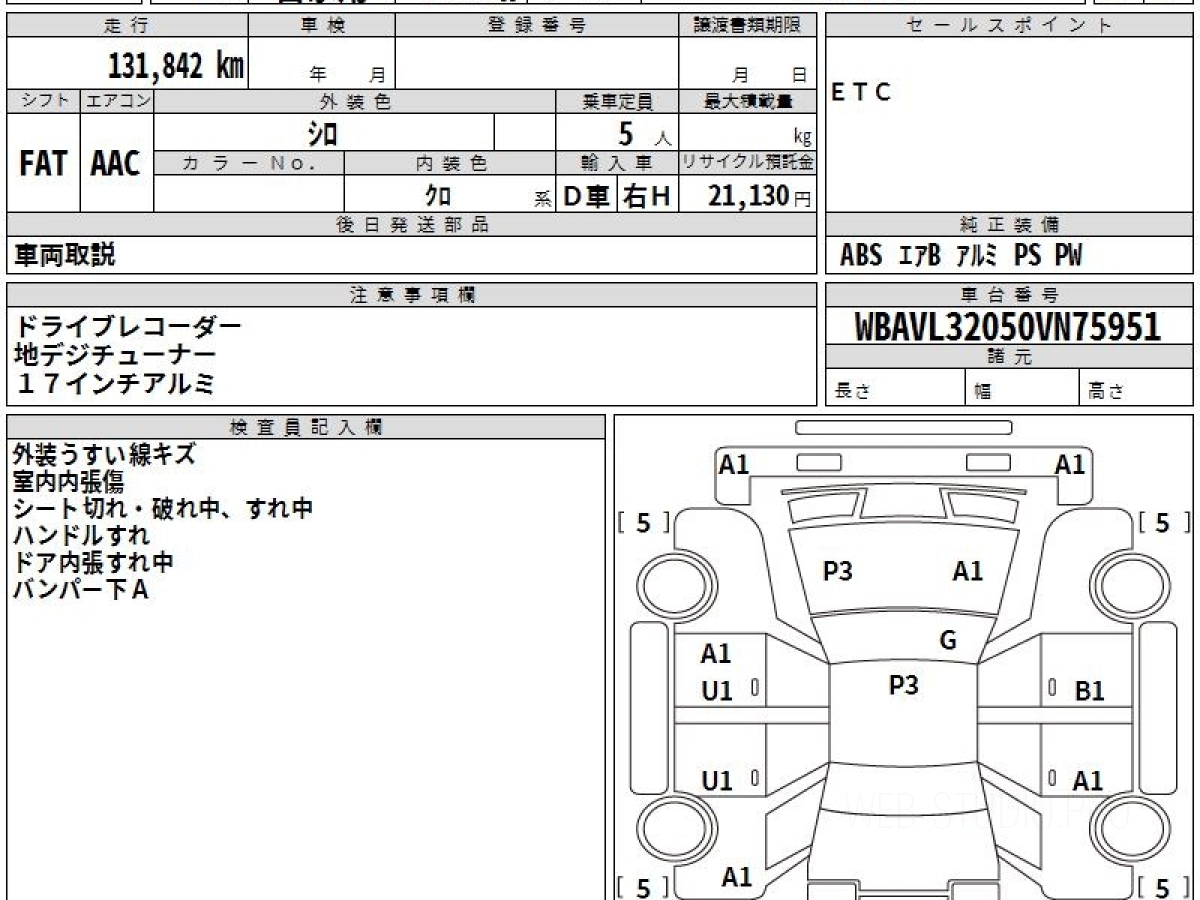Click the D車 import value
This screenshot has height=900, width=1200.
point(587,196)
